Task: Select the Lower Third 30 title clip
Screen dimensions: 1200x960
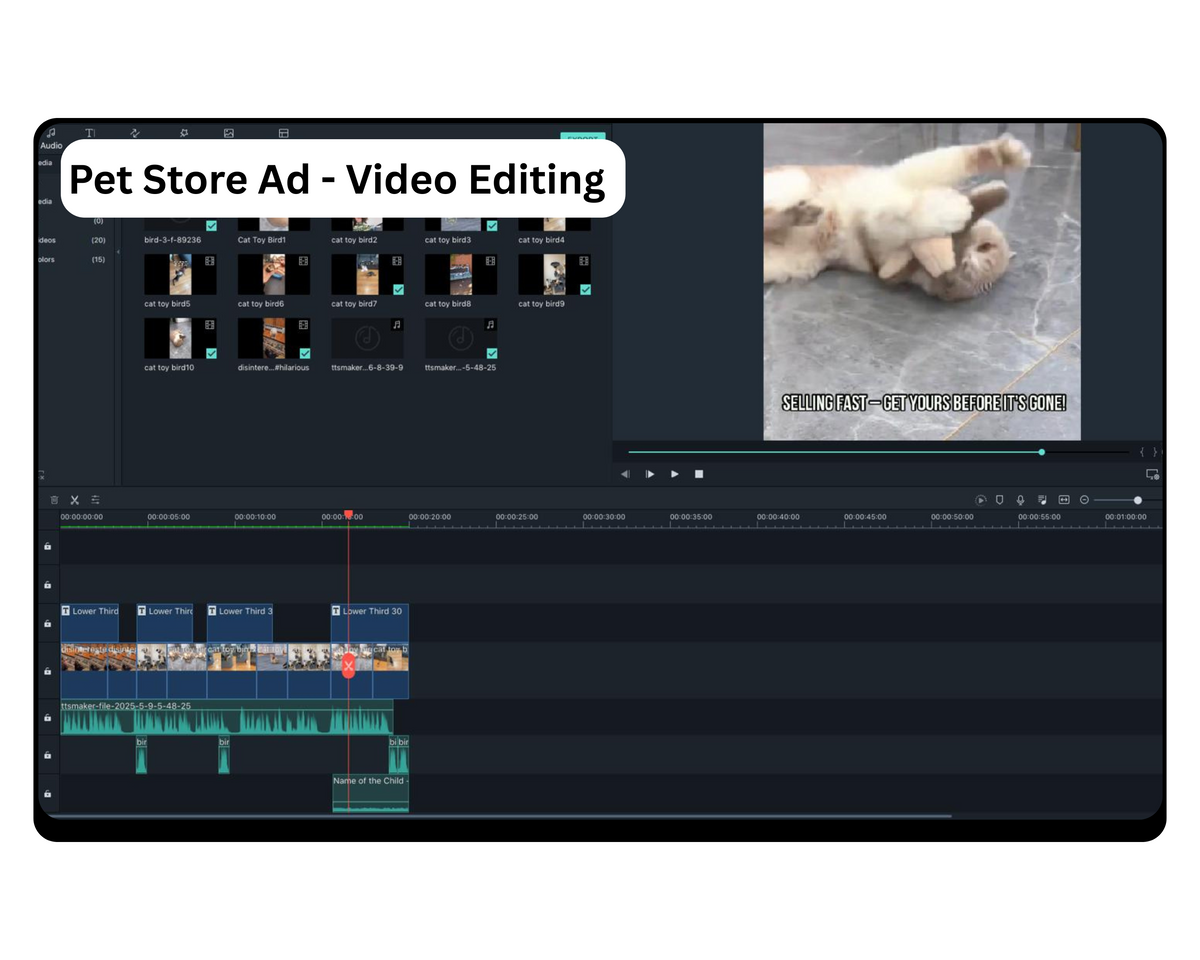Action: point(370,622)
